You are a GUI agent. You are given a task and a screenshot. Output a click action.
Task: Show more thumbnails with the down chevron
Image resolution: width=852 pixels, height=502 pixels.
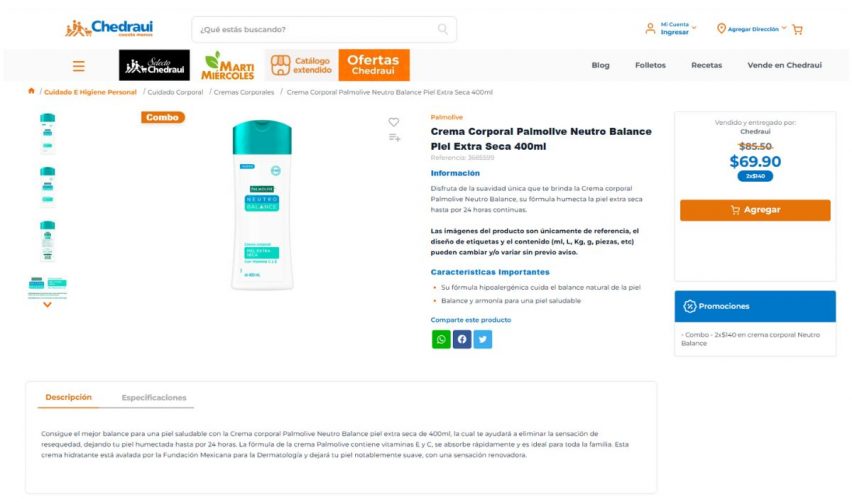click(47, 305)
